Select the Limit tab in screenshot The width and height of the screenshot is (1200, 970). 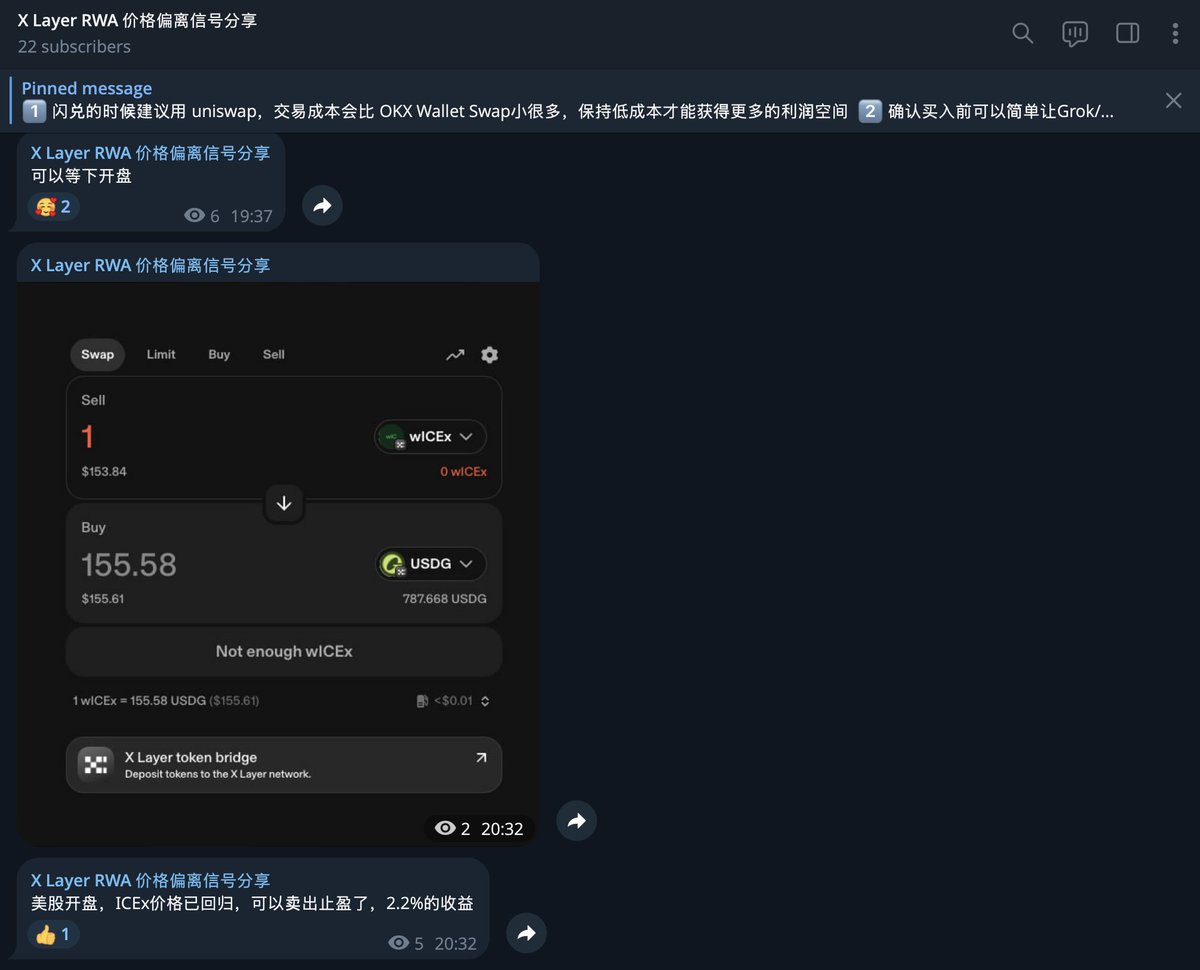point(161,354)
